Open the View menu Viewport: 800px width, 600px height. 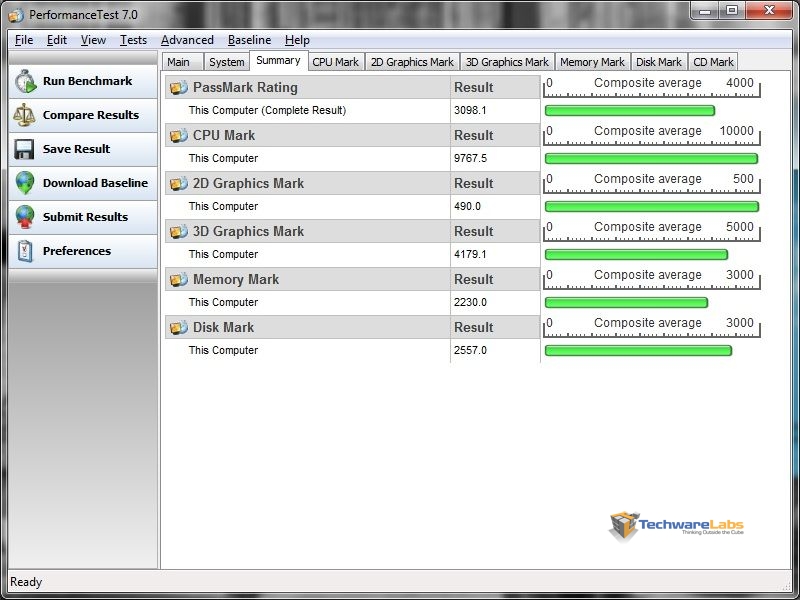tap(93, 40)
